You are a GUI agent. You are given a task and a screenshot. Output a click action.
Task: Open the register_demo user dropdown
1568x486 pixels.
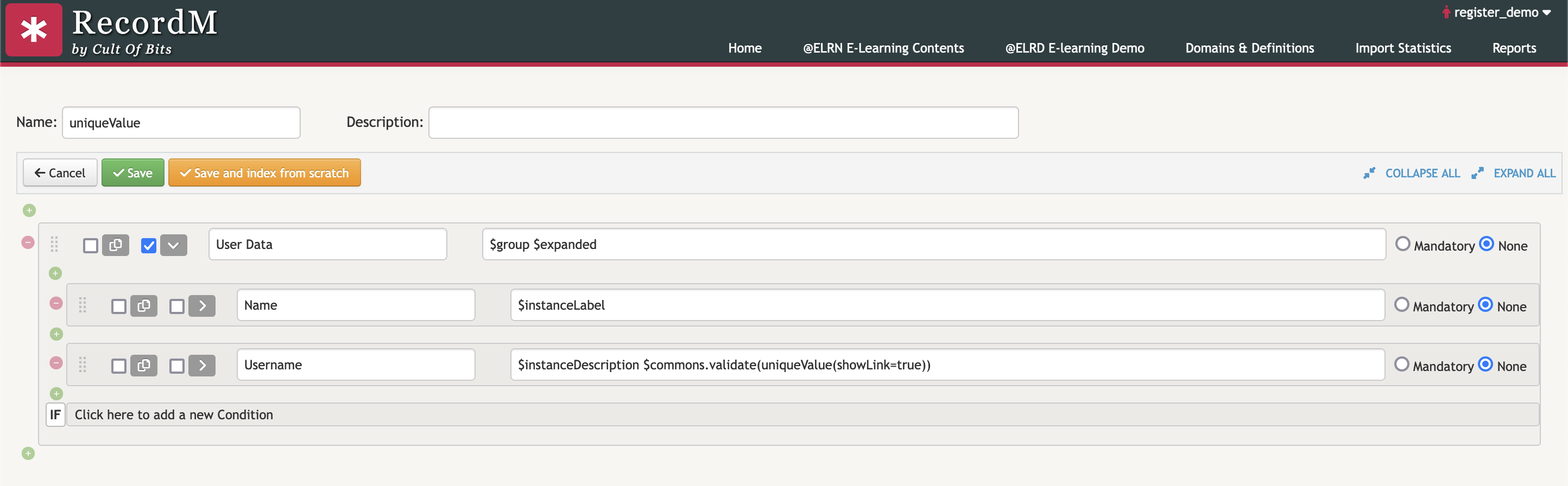pyautogui.click(x=1496, y=12)
